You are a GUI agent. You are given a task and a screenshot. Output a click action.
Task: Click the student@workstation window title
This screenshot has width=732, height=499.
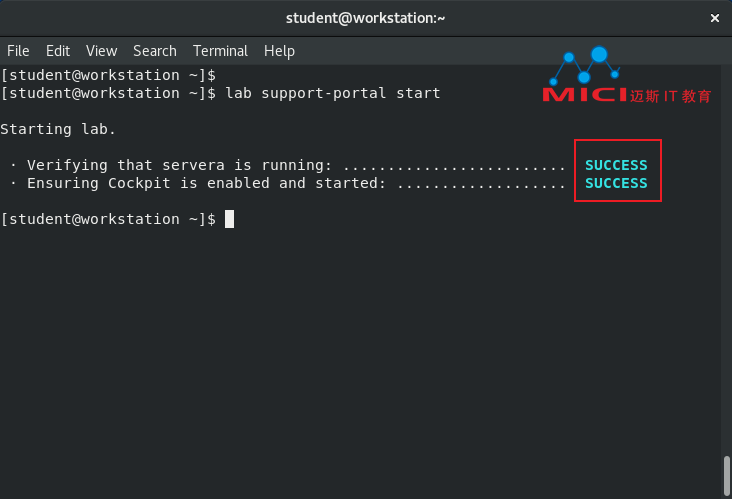tap(366, 18)
